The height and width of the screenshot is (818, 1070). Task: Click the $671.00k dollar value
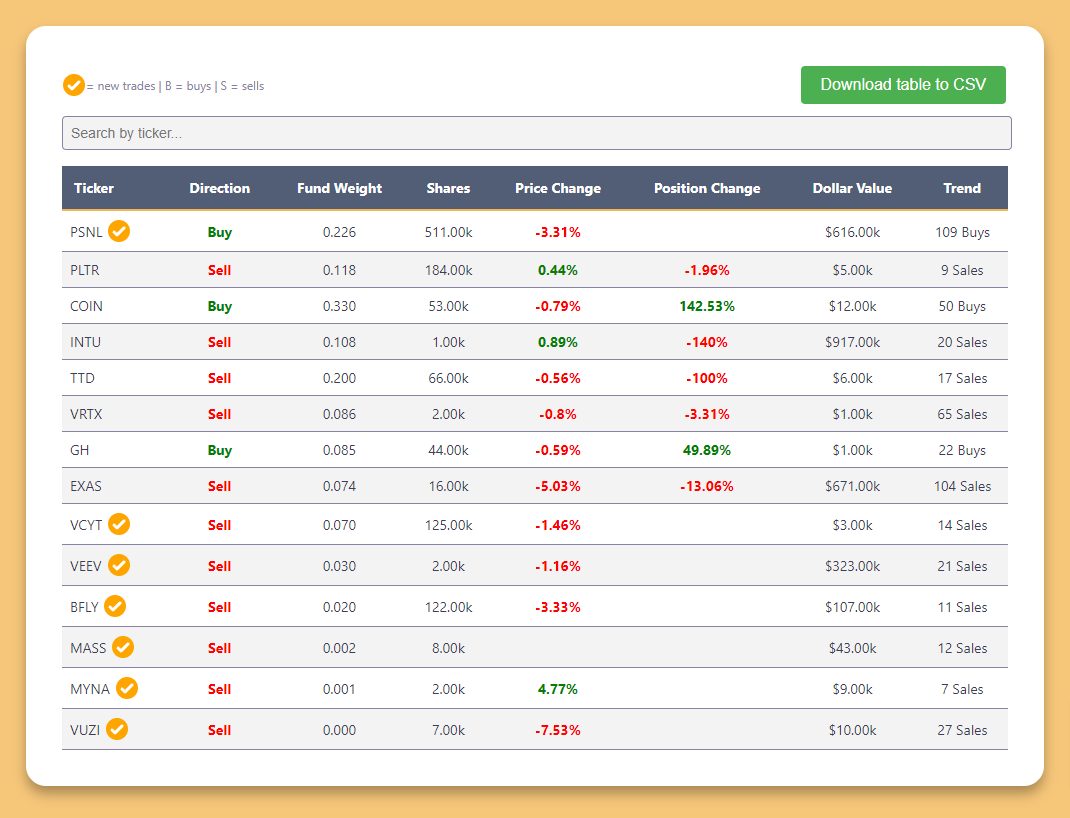pyautogui.click(x=852, y=487)
